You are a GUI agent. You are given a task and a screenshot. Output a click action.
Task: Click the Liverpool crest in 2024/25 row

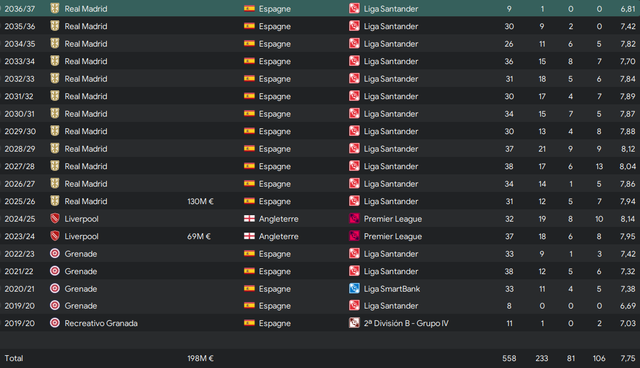[x=55, y=219]
